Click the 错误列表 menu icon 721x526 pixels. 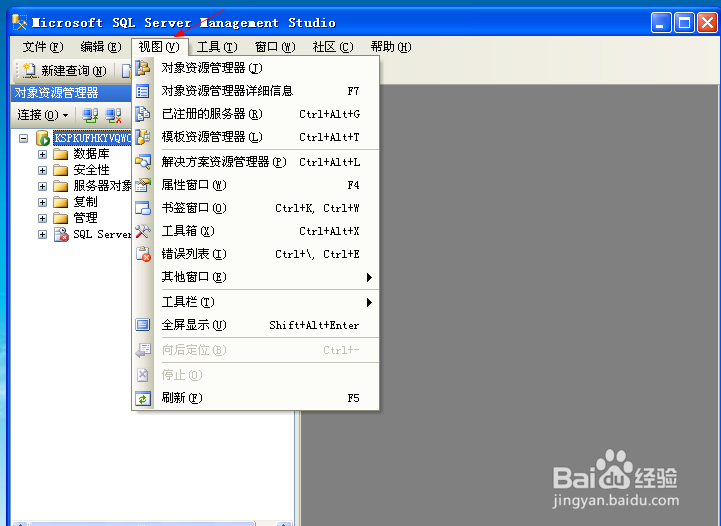click(x=143, y=254)
